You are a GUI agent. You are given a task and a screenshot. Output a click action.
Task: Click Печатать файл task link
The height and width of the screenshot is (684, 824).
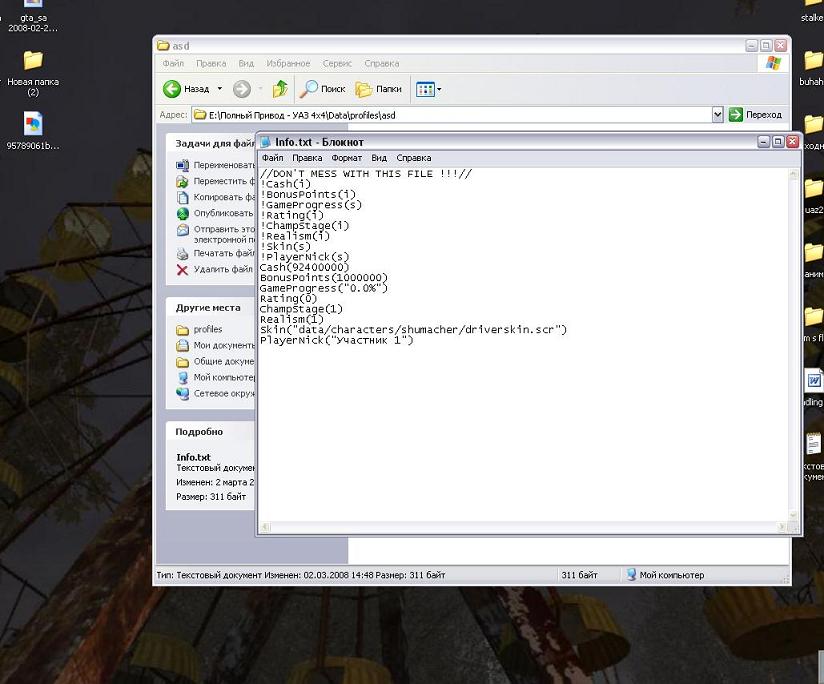(224, 253)
